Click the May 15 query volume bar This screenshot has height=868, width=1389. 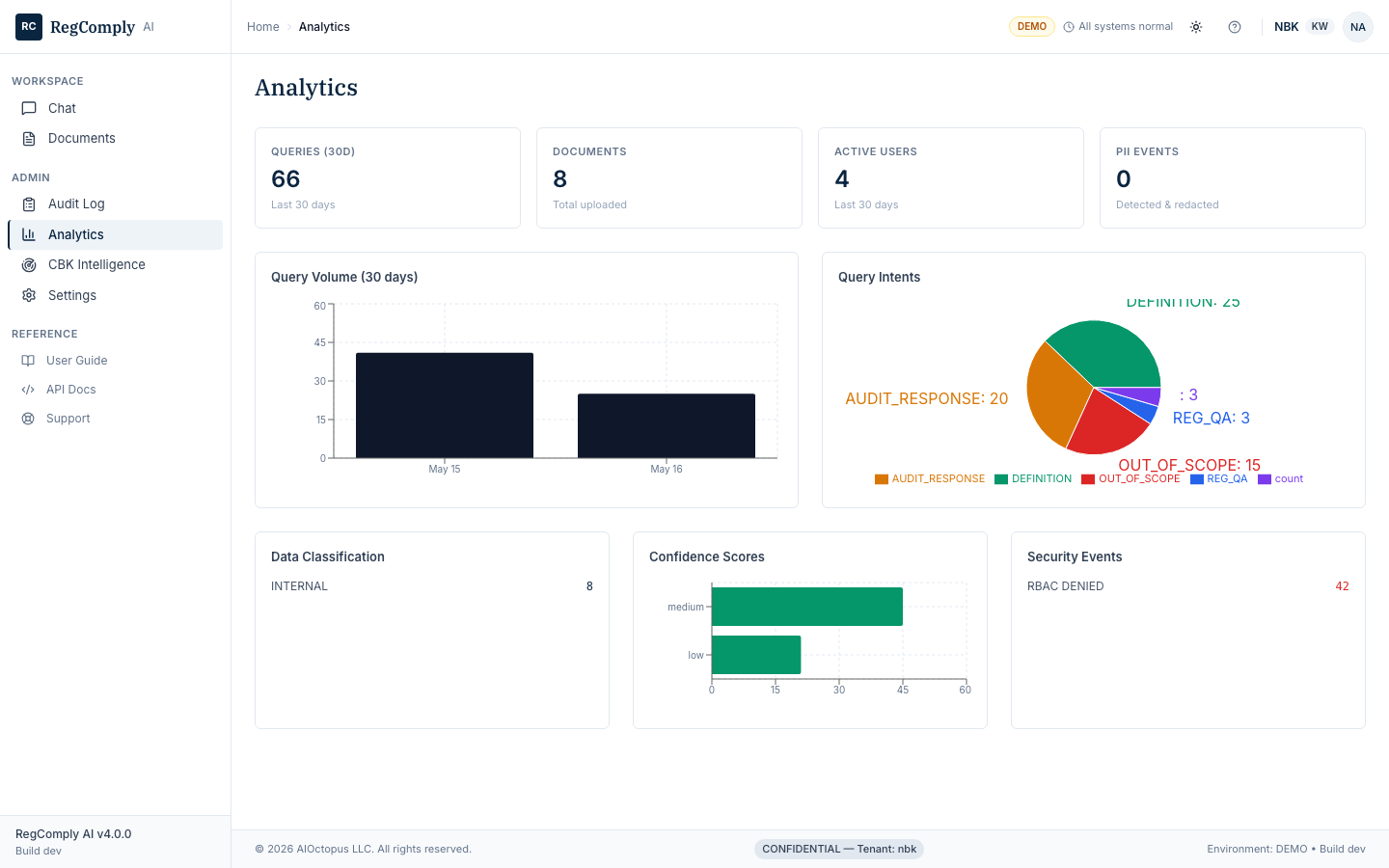pos(445,405)
